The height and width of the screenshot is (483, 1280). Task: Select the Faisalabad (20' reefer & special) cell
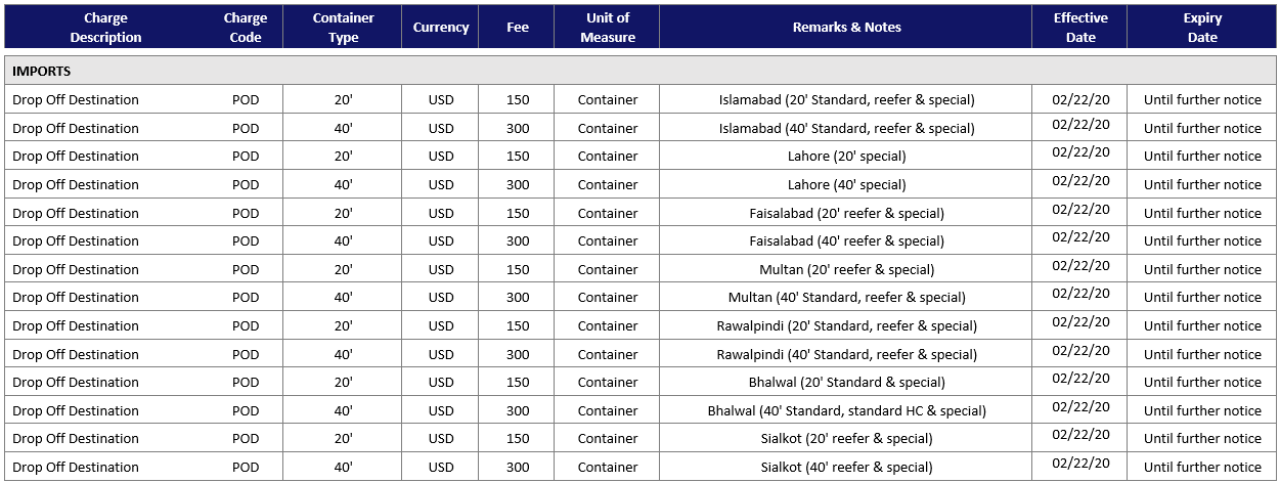pos(846,213)
